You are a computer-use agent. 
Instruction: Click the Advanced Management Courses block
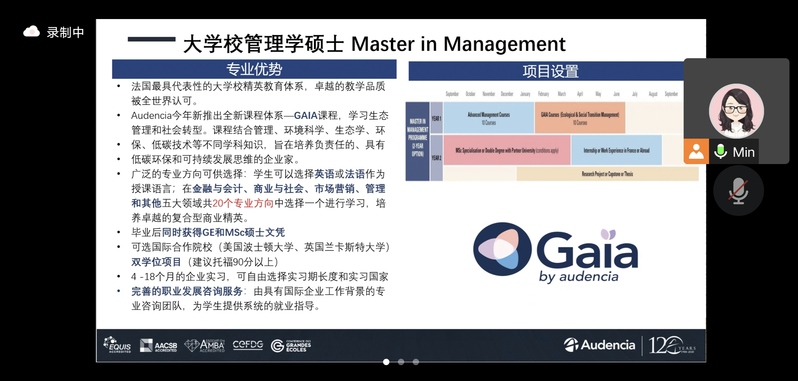click(x=489, y=118)
